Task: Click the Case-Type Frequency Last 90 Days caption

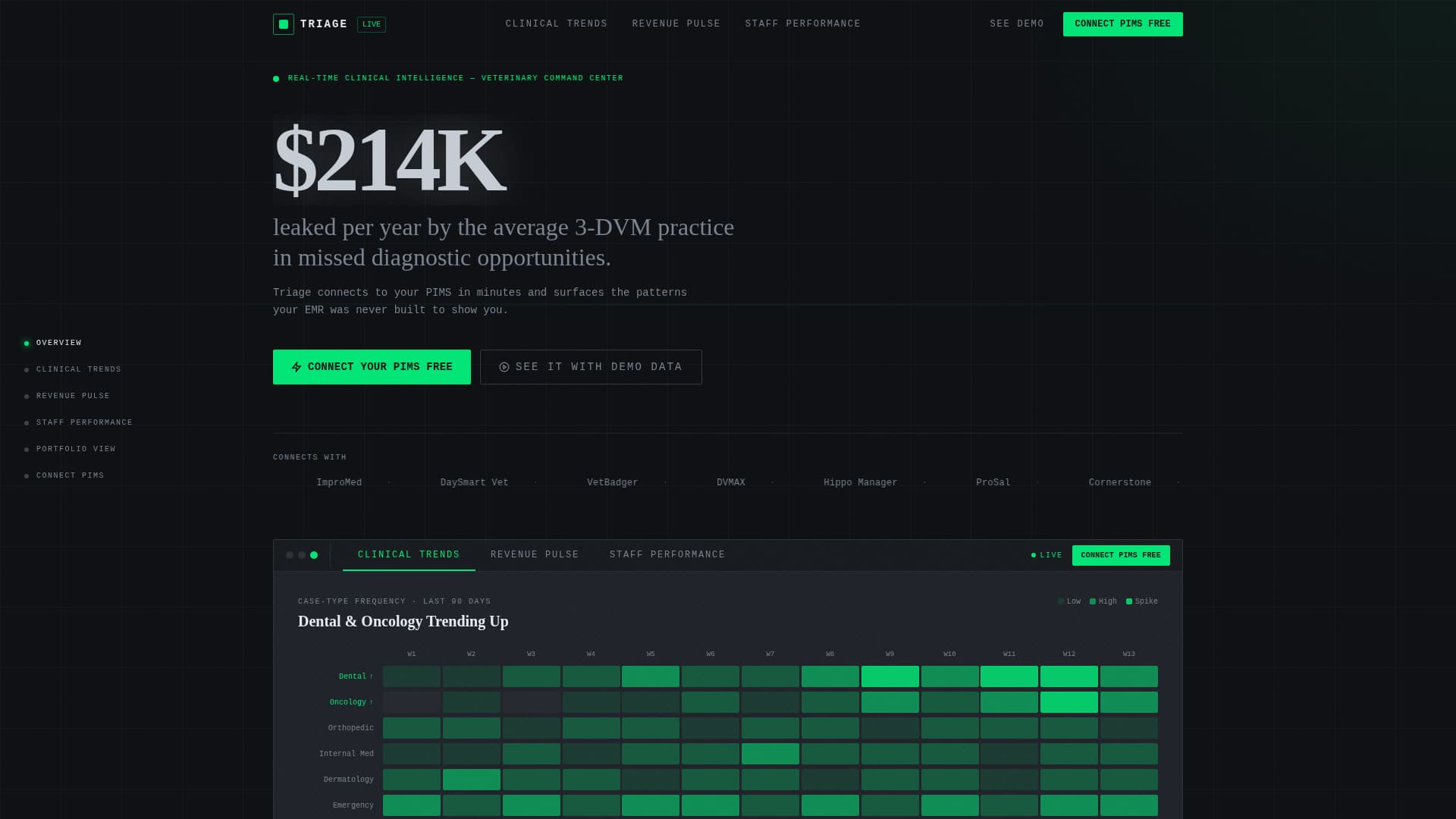Action: 394,601
